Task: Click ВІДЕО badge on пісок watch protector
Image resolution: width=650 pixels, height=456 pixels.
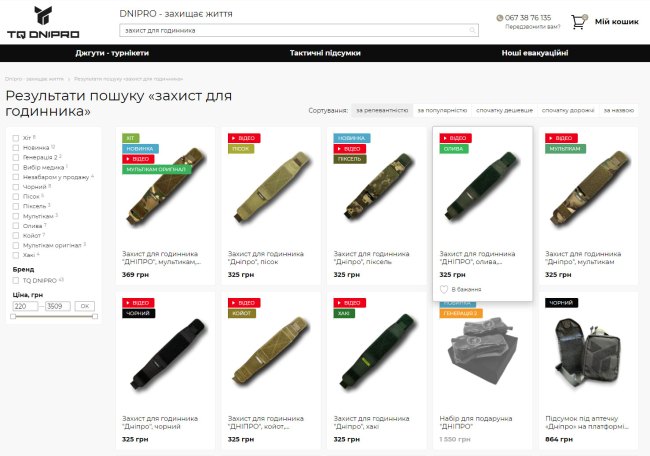Action: click(244, 138)
